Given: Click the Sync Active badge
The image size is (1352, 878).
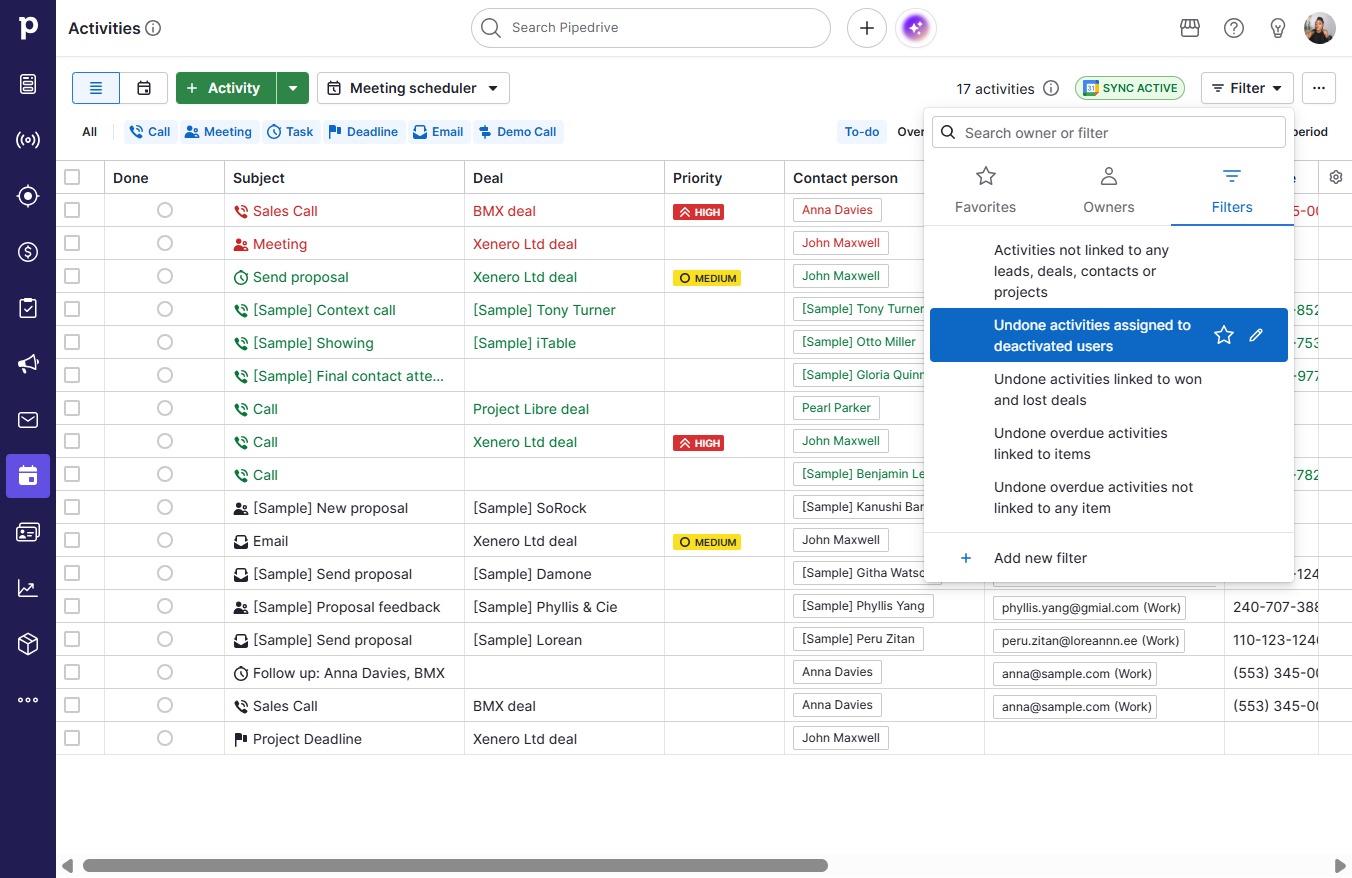Looking at the screenshot, I should click(1130, 88).
